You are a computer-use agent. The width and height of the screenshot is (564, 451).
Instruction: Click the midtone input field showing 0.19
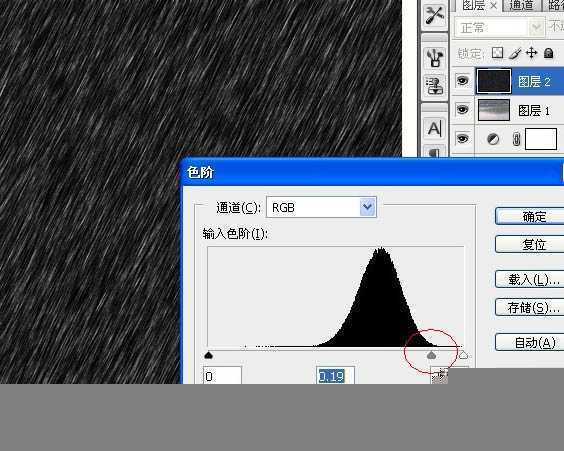click(x=336, y=375)
